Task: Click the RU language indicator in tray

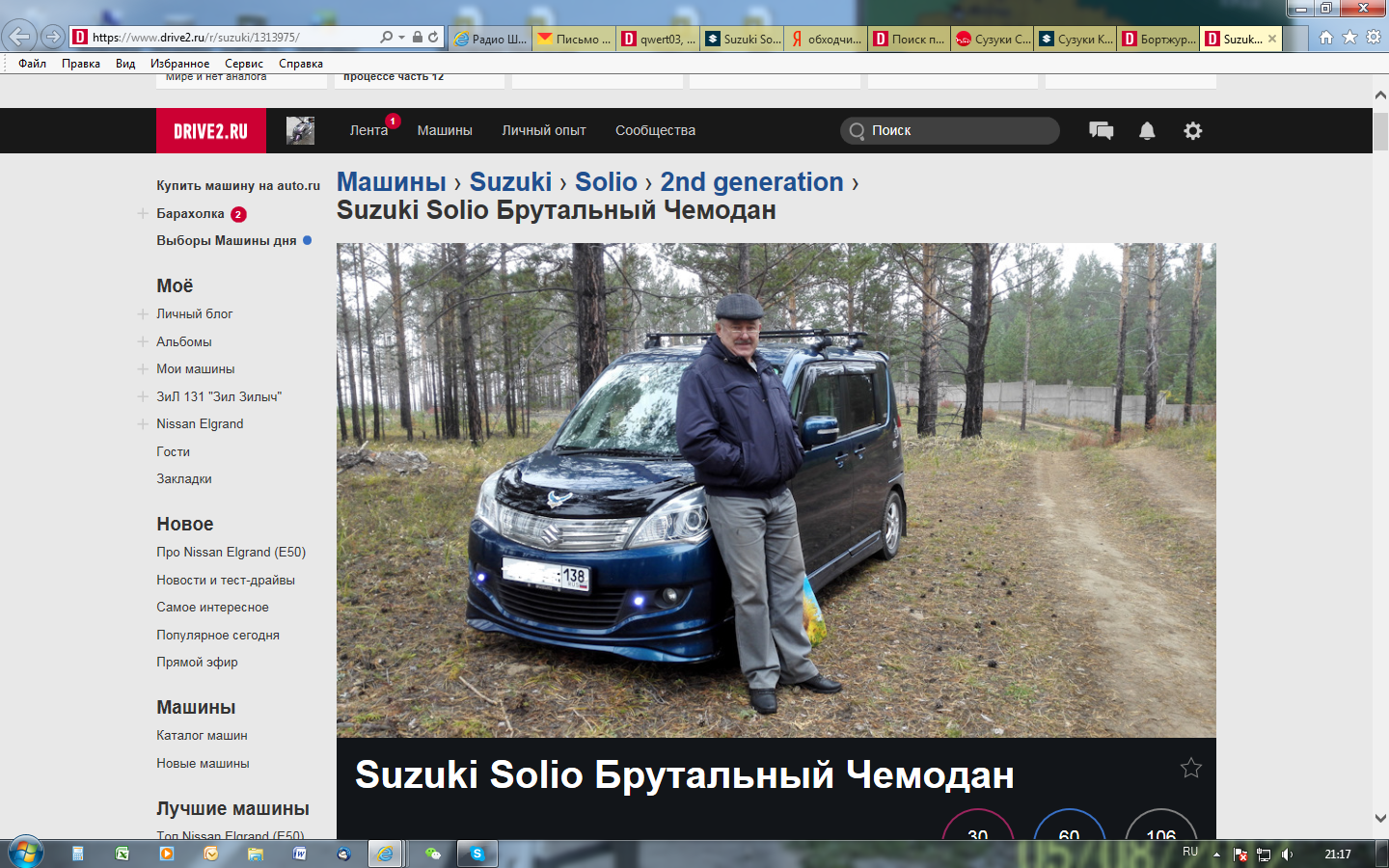Action: point(1190,852)
